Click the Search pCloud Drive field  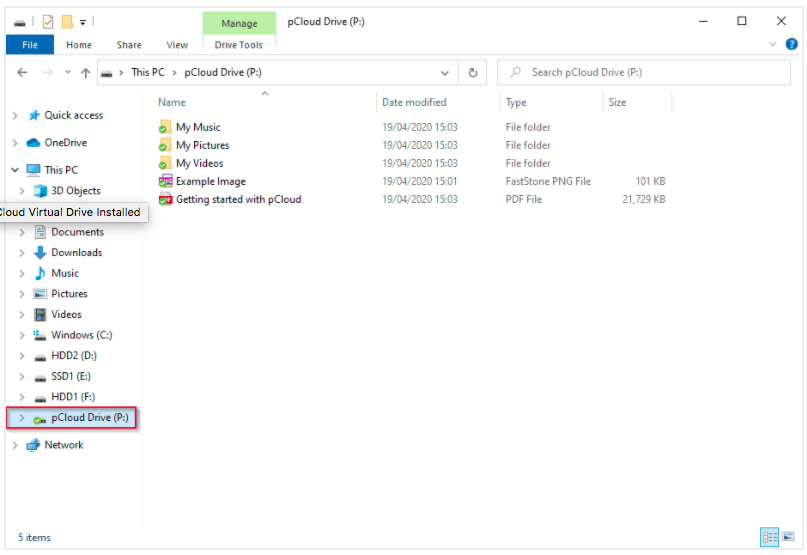[x=643, y=73]
